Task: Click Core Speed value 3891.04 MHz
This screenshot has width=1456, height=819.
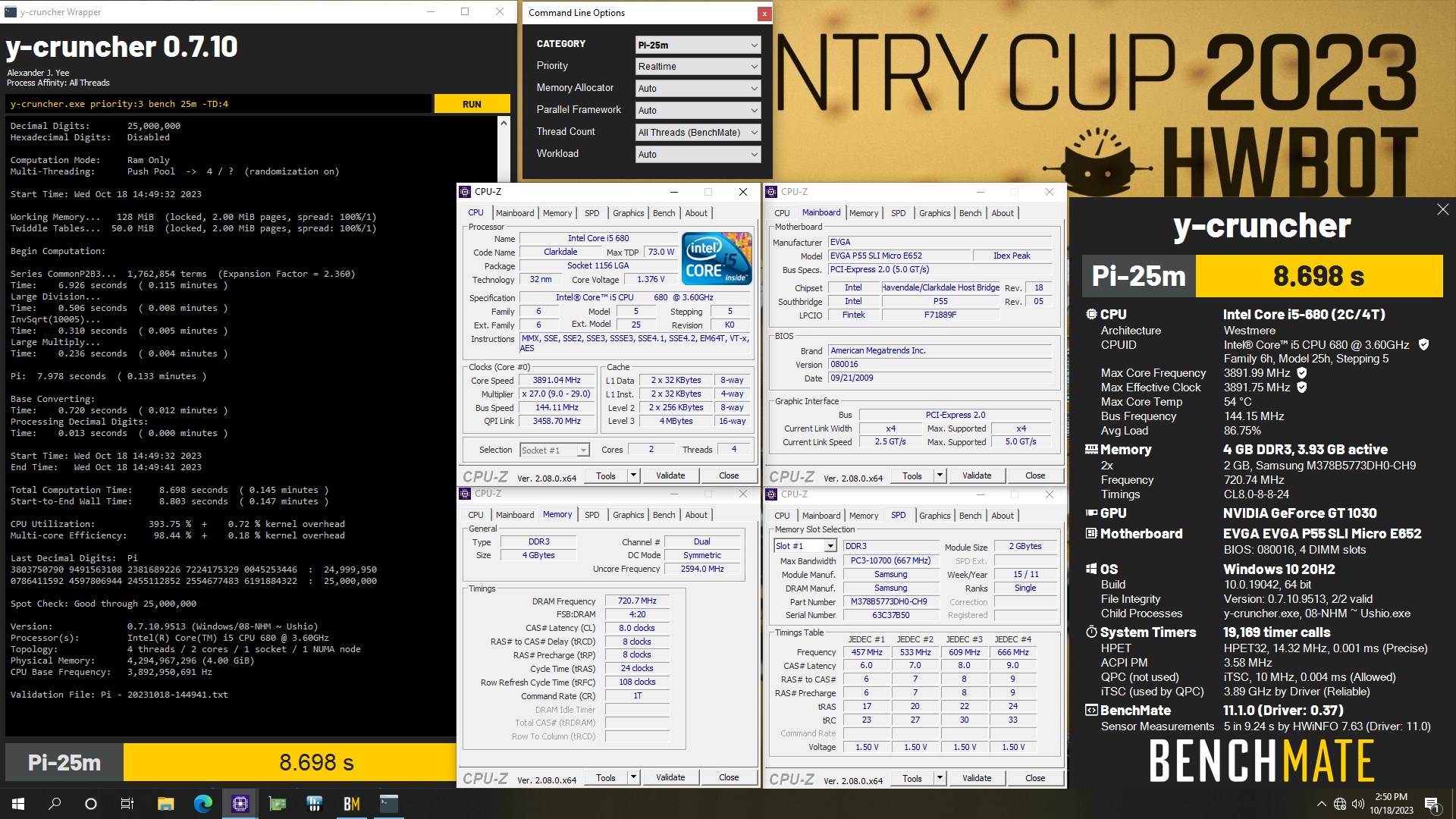Action: click(x=557, y=381)
